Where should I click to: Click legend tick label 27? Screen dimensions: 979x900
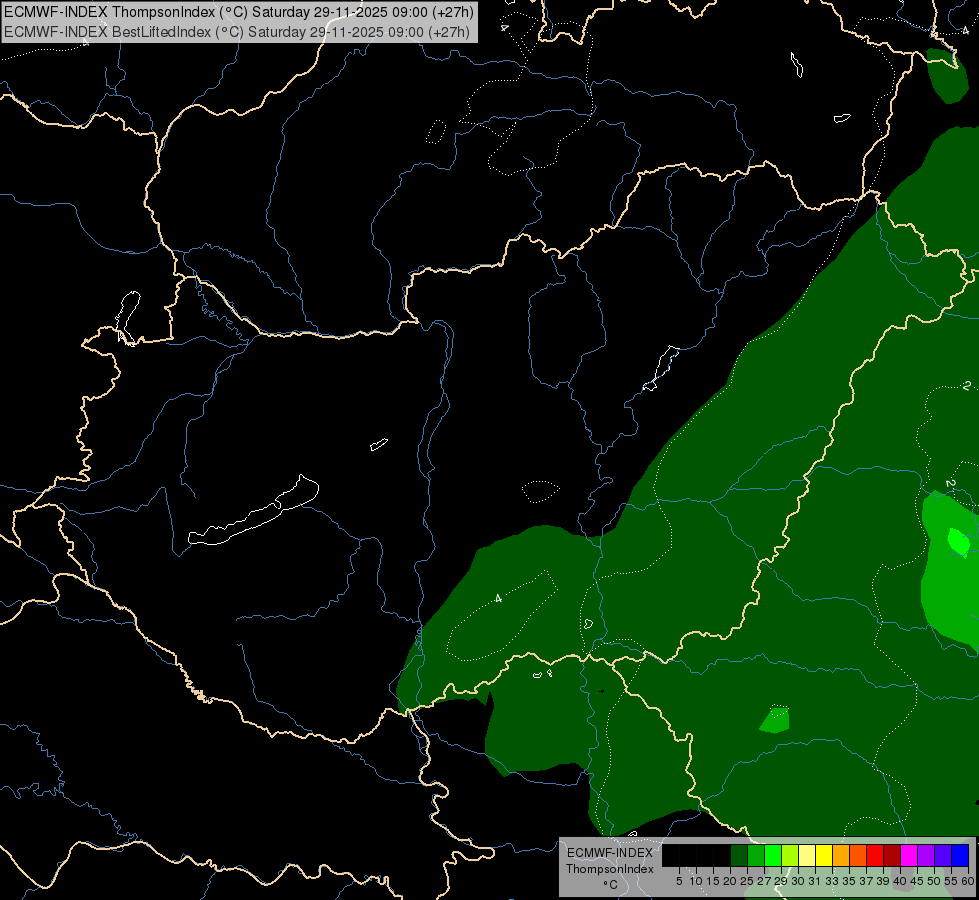pos(764,881)
